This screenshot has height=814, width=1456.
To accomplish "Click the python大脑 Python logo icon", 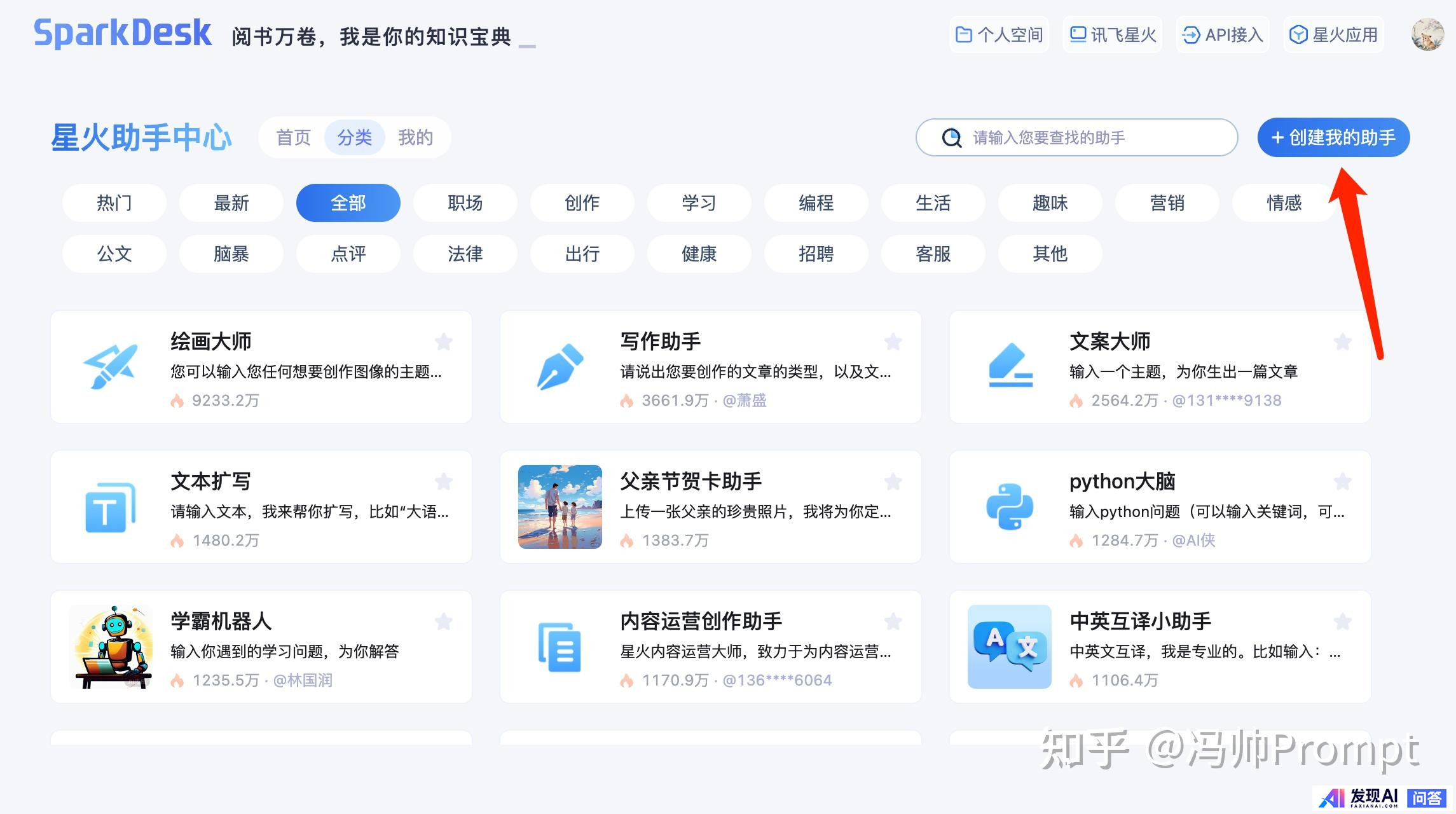I will pyautogui.click(x=1010, y=507).
